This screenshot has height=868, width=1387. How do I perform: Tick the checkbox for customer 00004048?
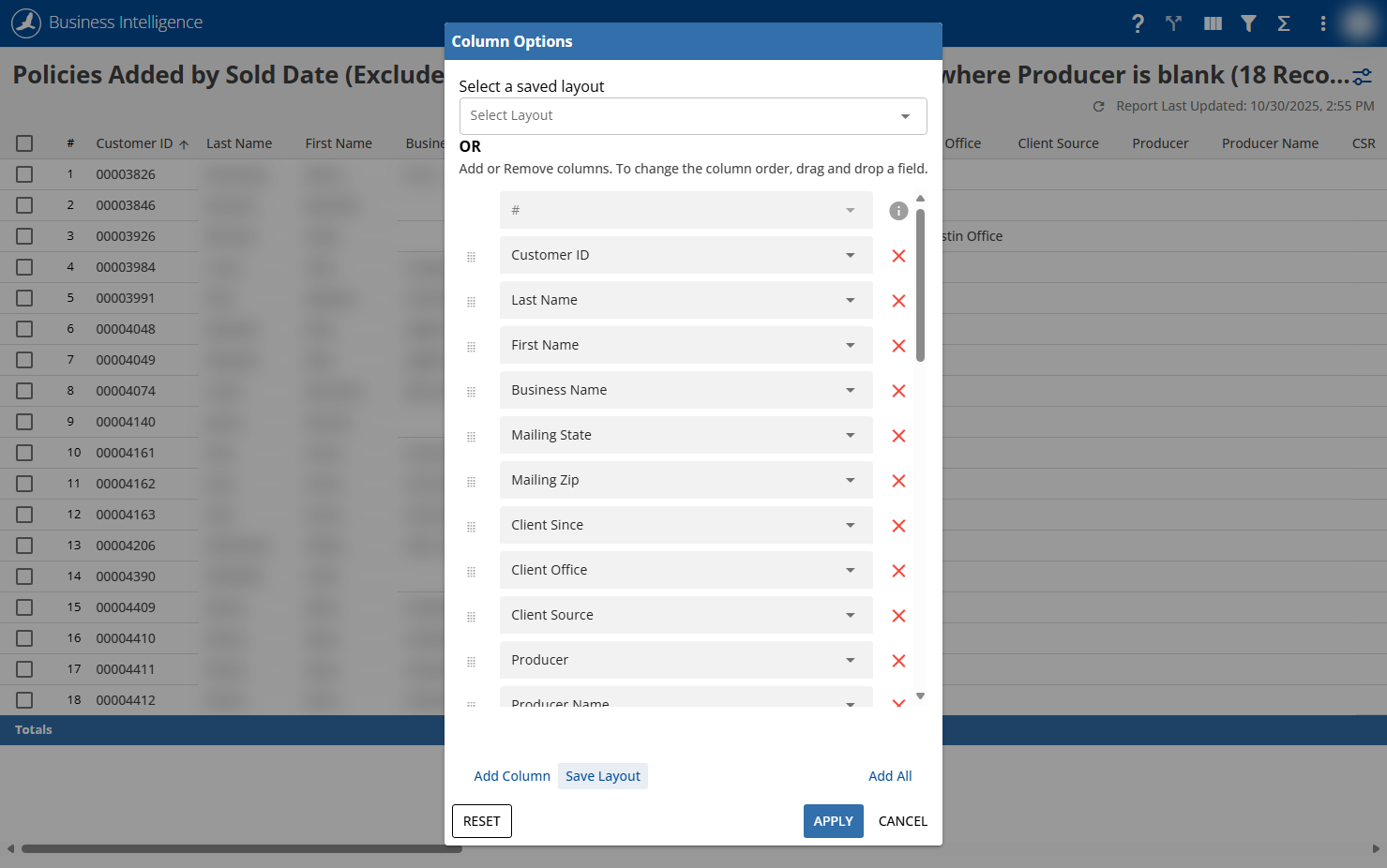click(x=24, y=329)
